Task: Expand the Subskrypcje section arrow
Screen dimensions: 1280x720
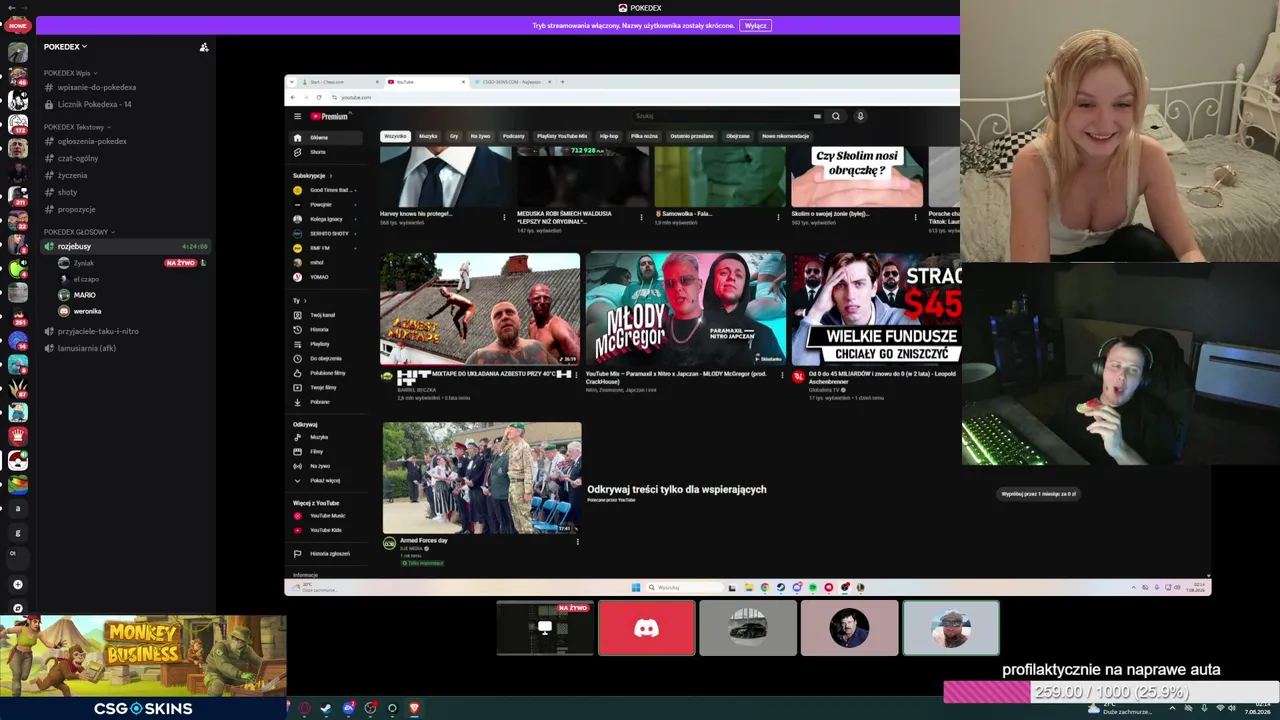Action: (331, 176)
